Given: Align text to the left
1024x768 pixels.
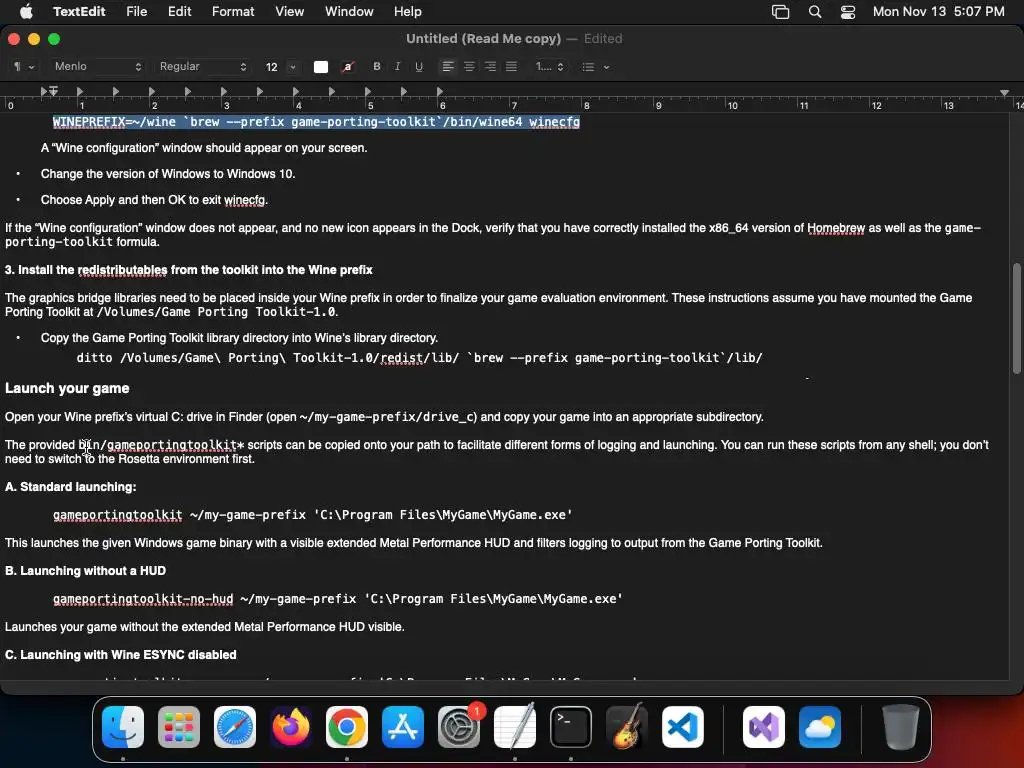Looking at the screenshot, I should tap(447, 67).
